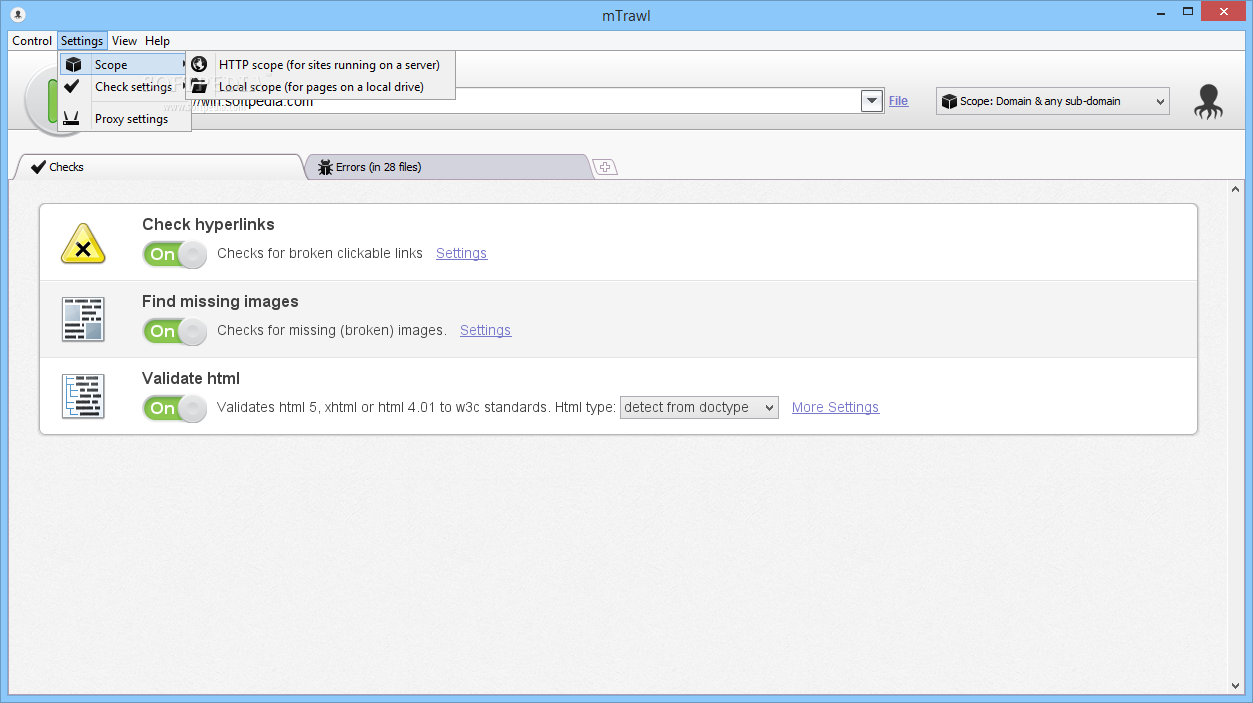
Task: Open More Settings link for Validate html
Action: click(x=835, y=407)
